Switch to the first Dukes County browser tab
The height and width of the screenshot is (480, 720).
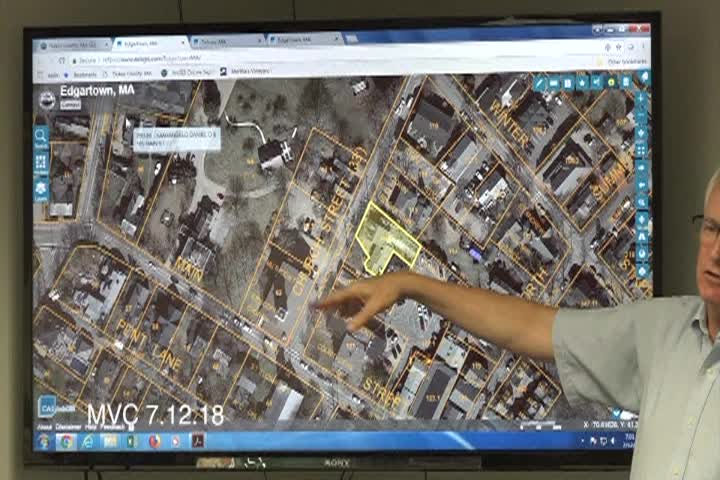click(73, 45)
